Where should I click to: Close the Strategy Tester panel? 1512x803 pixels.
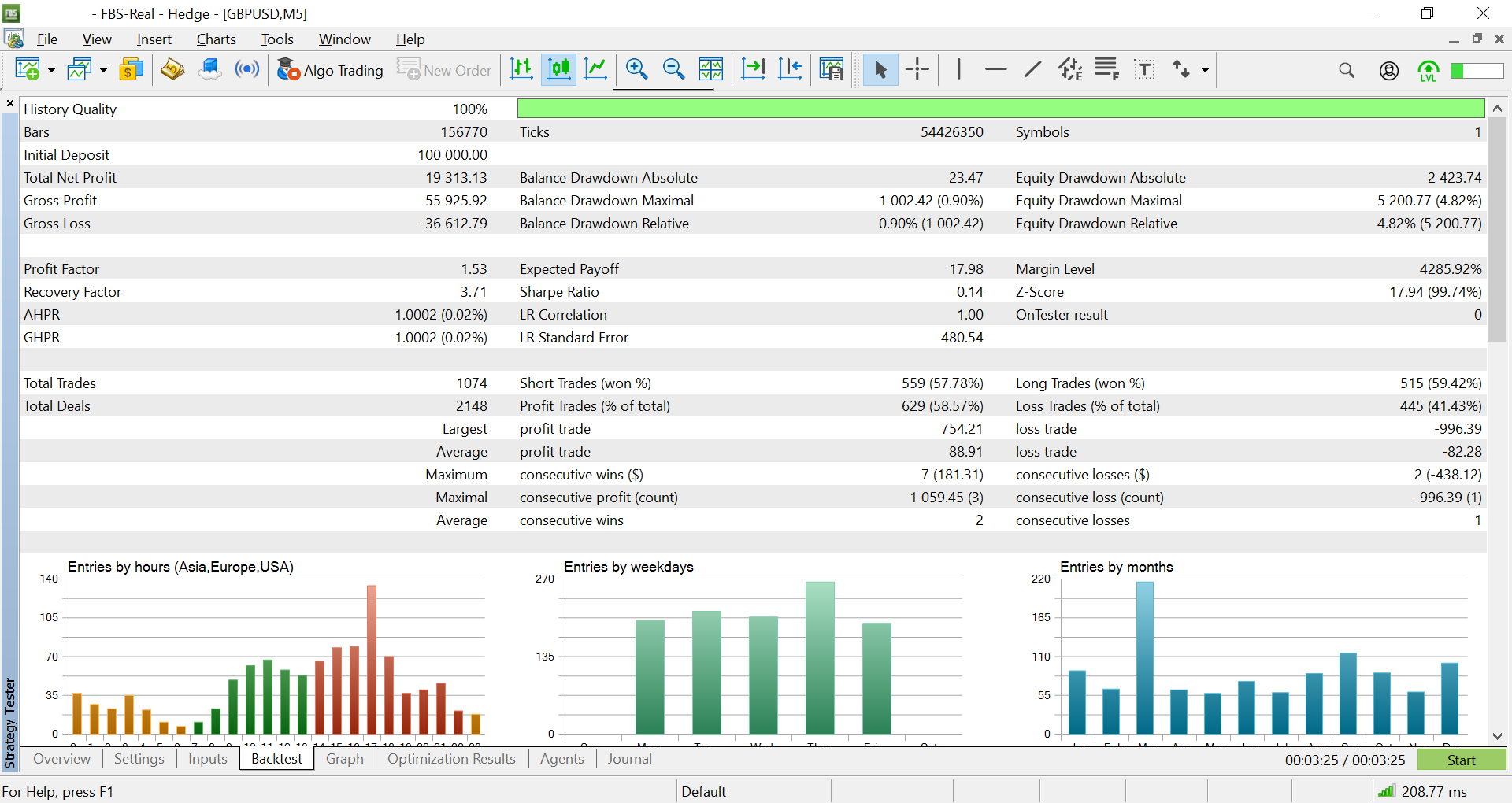[x=10, y=103]
